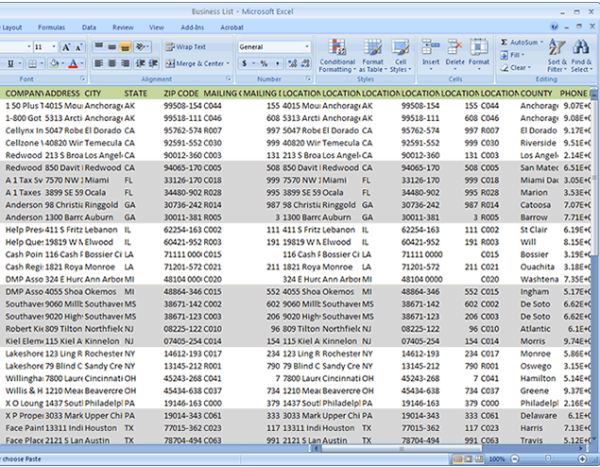Toggle Wrap Text
This screenshot has height=467, width=600.
click(x=186, y=47)
